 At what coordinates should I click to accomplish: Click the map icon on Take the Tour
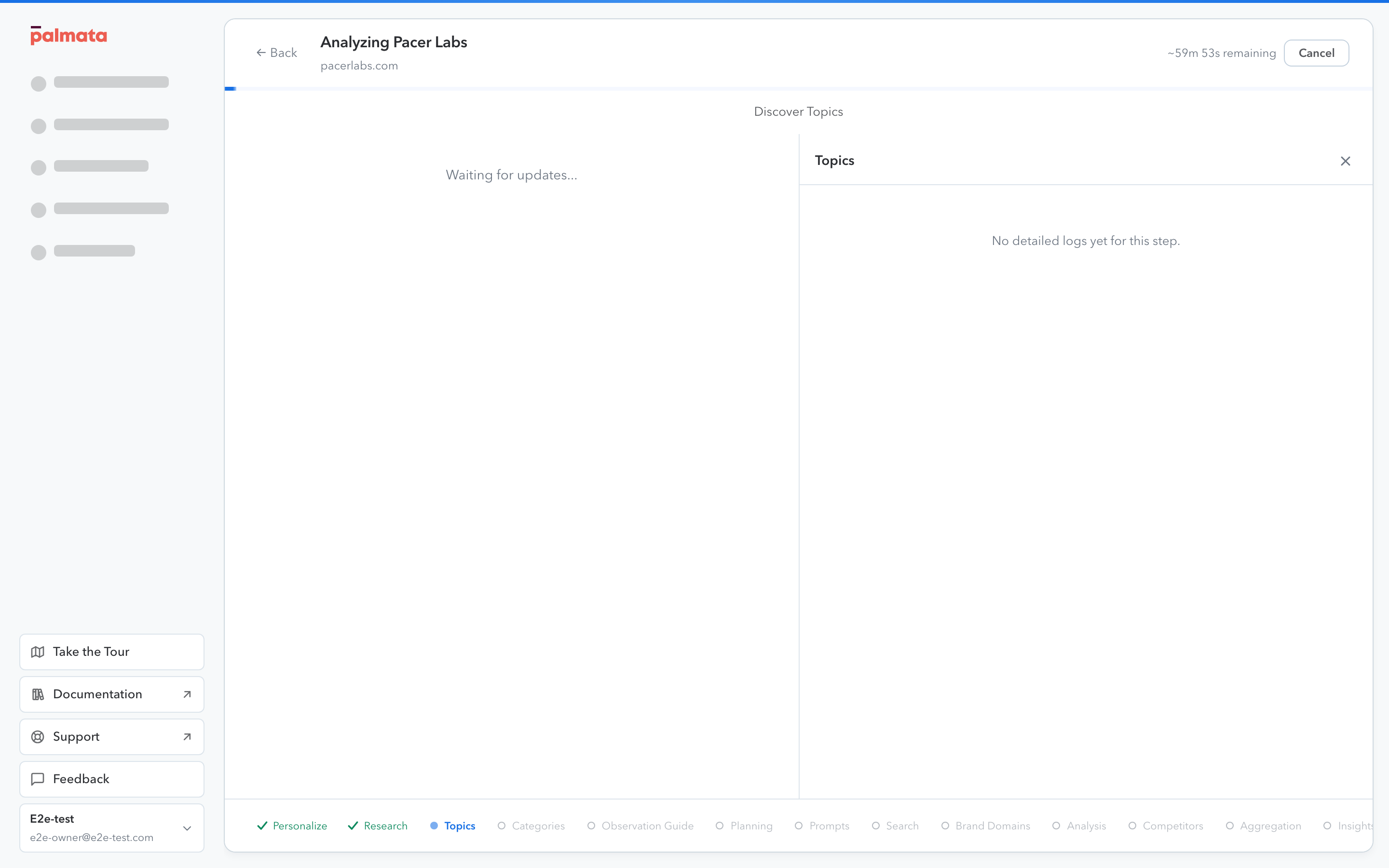(38, 651)
